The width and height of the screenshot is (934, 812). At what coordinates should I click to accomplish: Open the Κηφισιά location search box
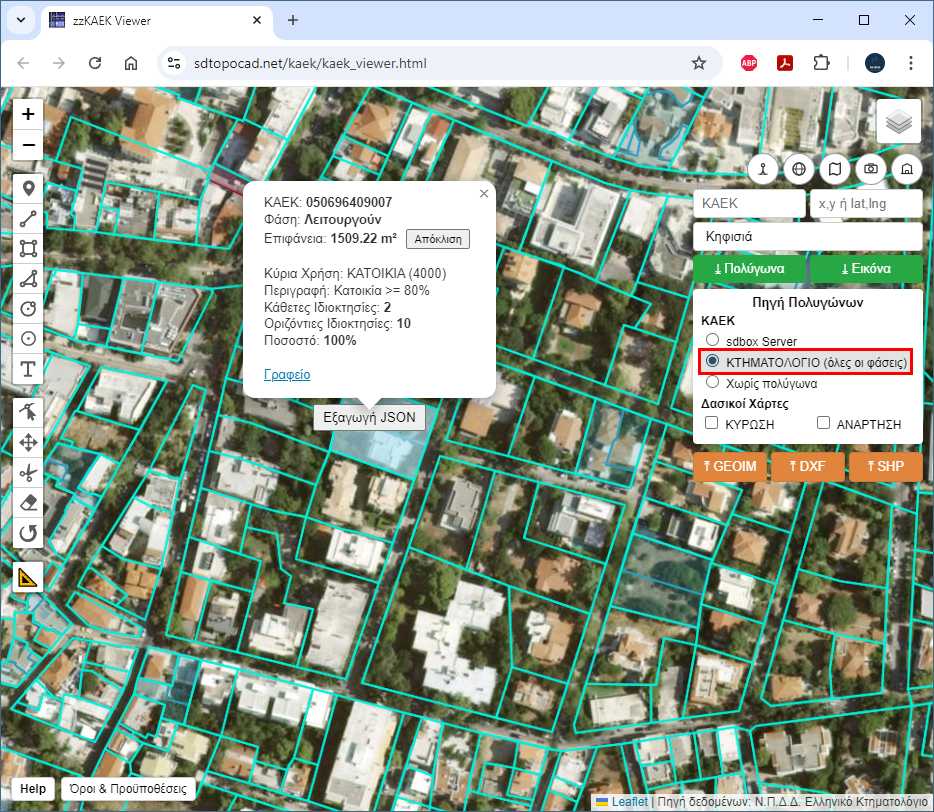pyautogui.click(x=806, y=237)
